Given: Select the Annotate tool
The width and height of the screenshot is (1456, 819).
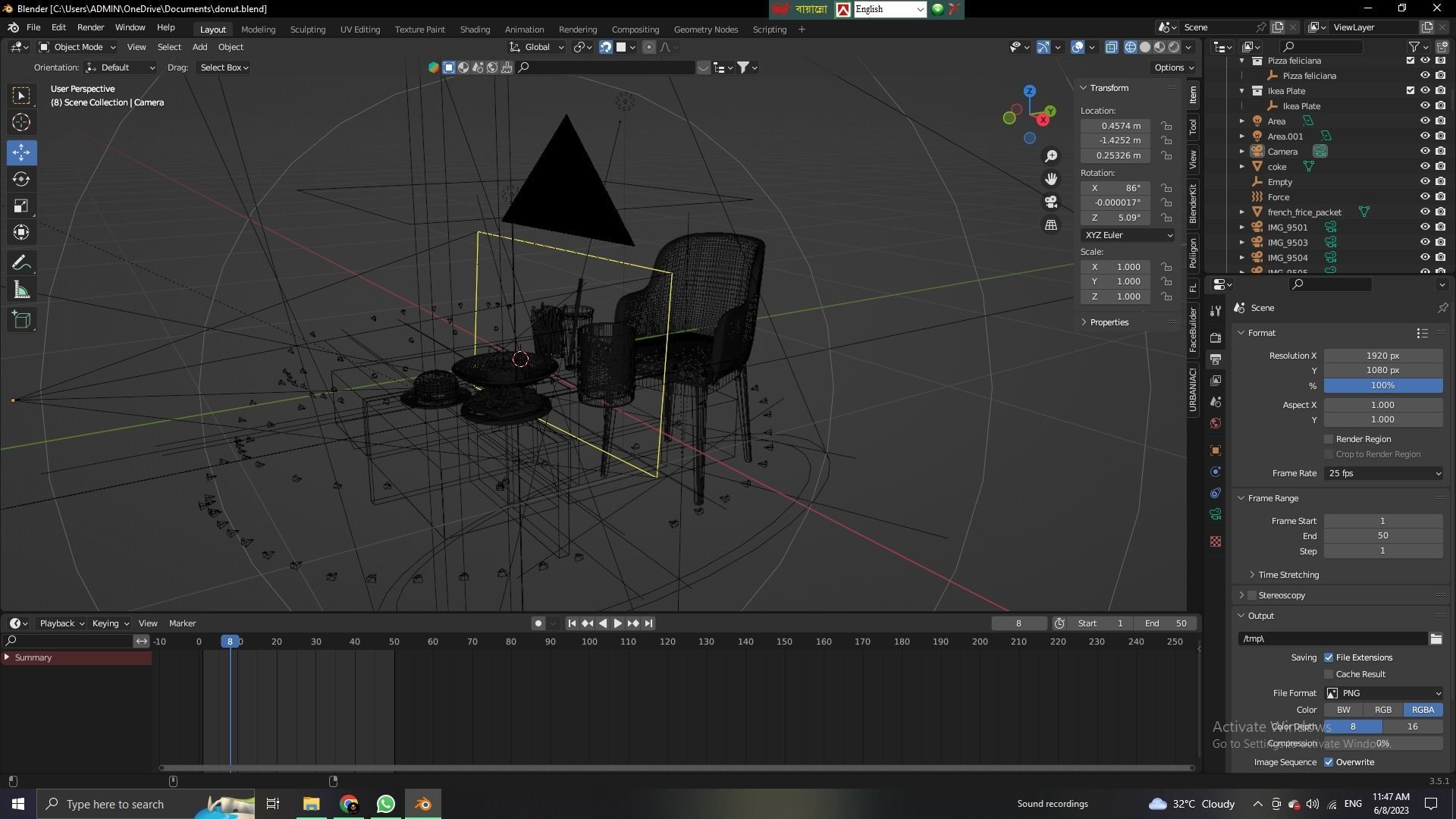Looking at the screenshot, I should [21, 263].
